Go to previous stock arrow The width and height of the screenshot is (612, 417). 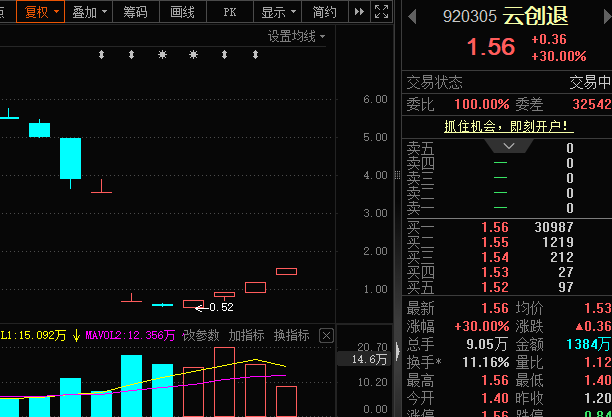(x=412, y=17)
